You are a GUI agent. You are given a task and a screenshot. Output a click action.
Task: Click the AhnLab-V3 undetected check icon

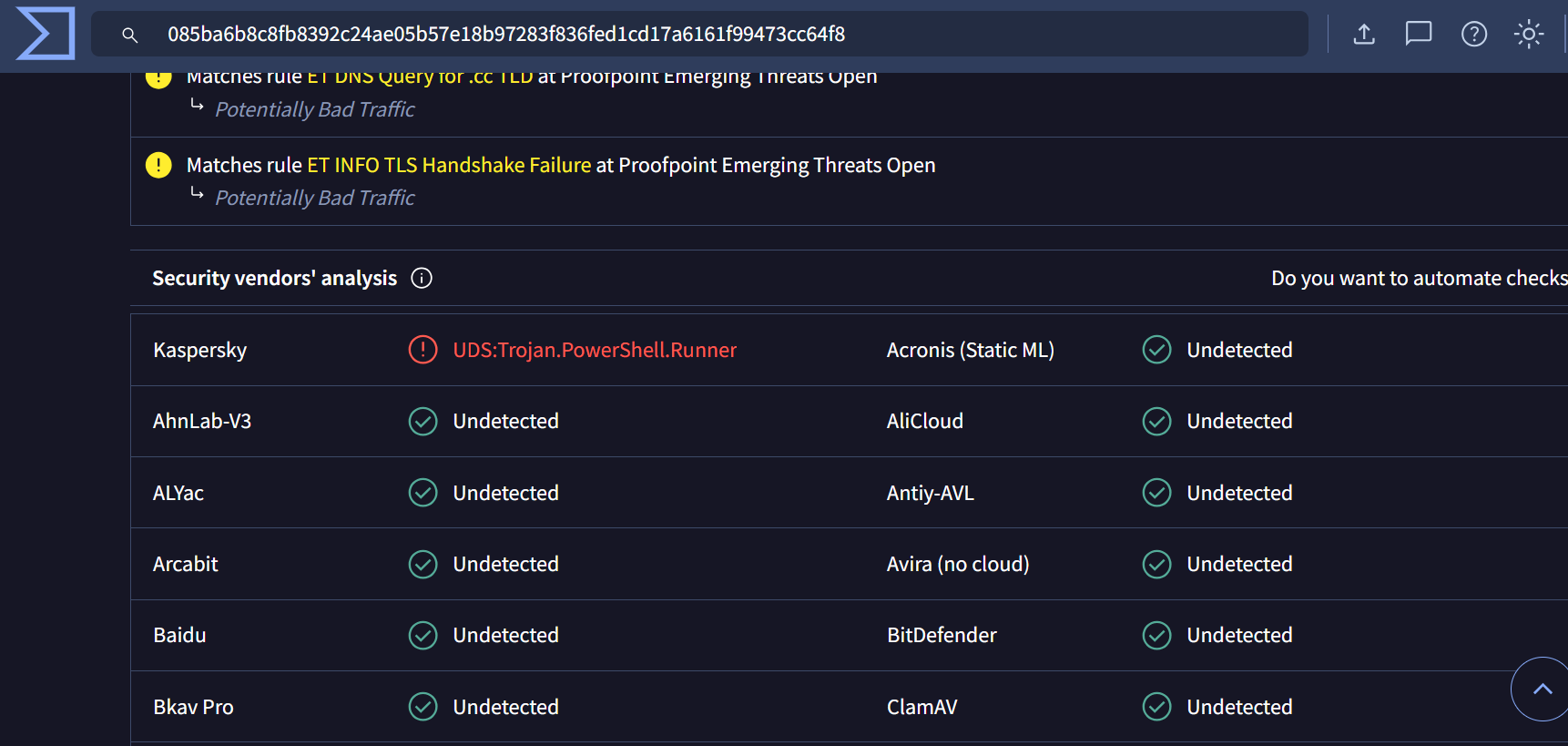point(423,421)
